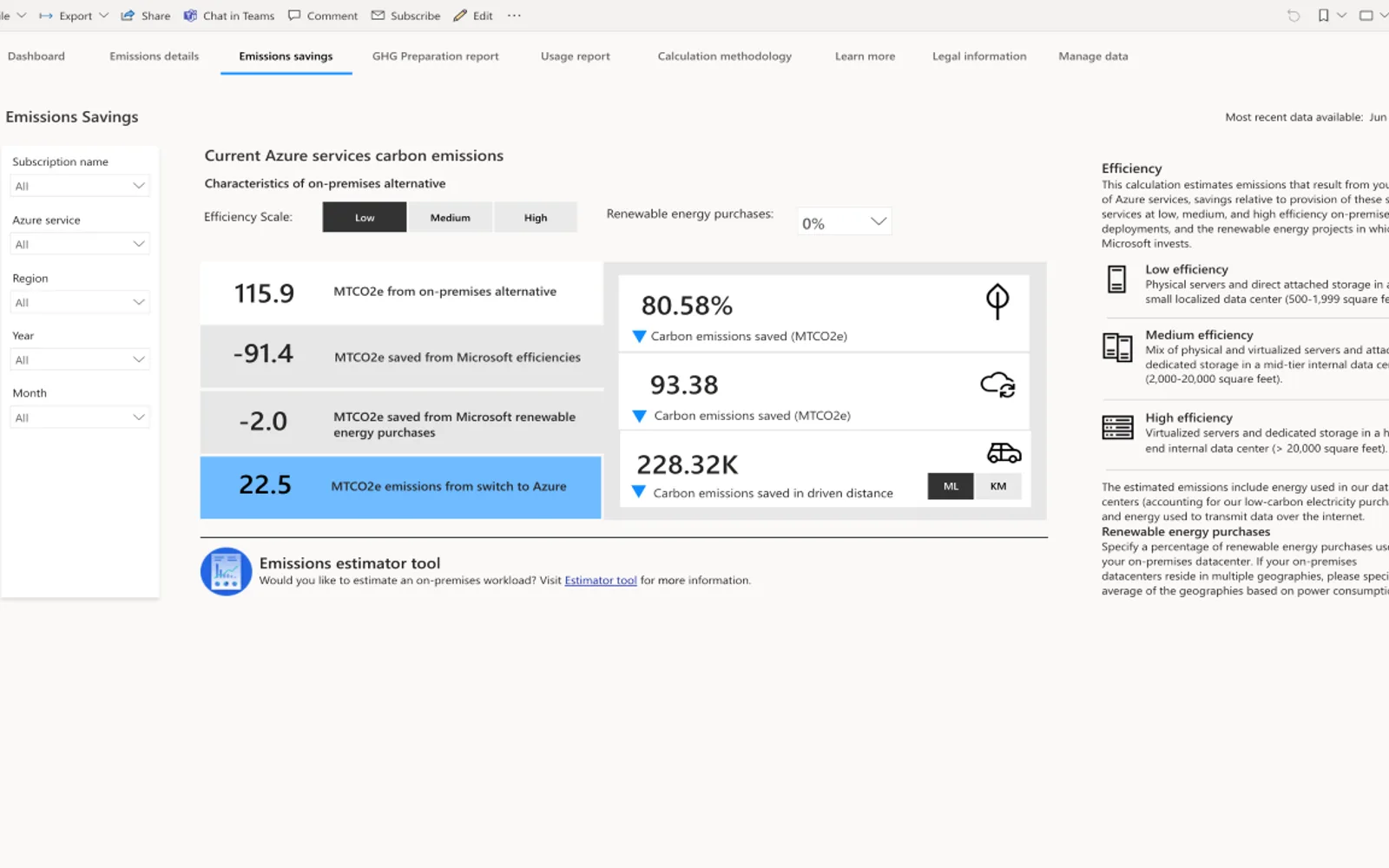This screenshot has width=1389, height=868.
Task: Click the High efficiency rack icon
Action: (x=1117, y=427)
